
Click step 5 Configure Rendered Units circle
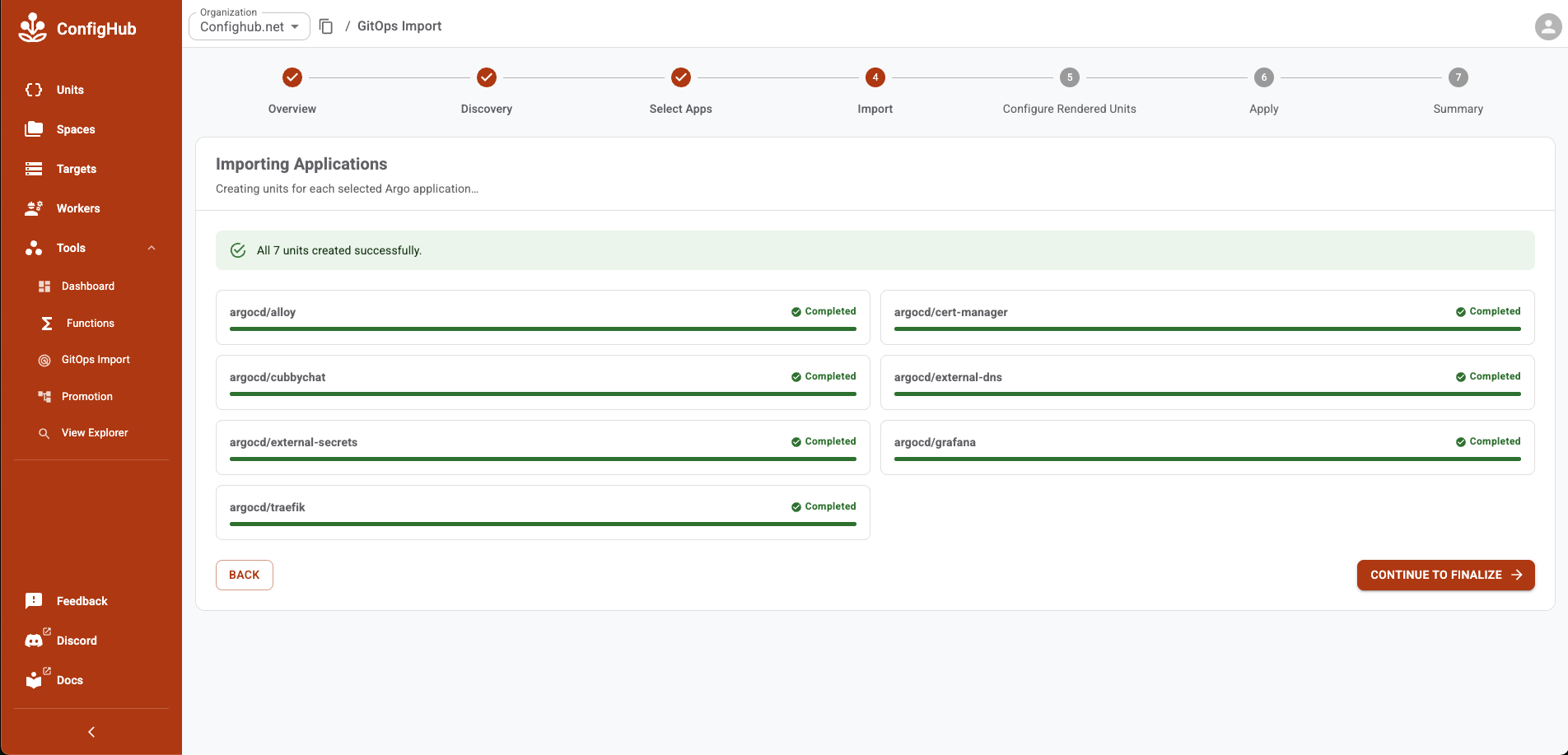(1070, 77)
